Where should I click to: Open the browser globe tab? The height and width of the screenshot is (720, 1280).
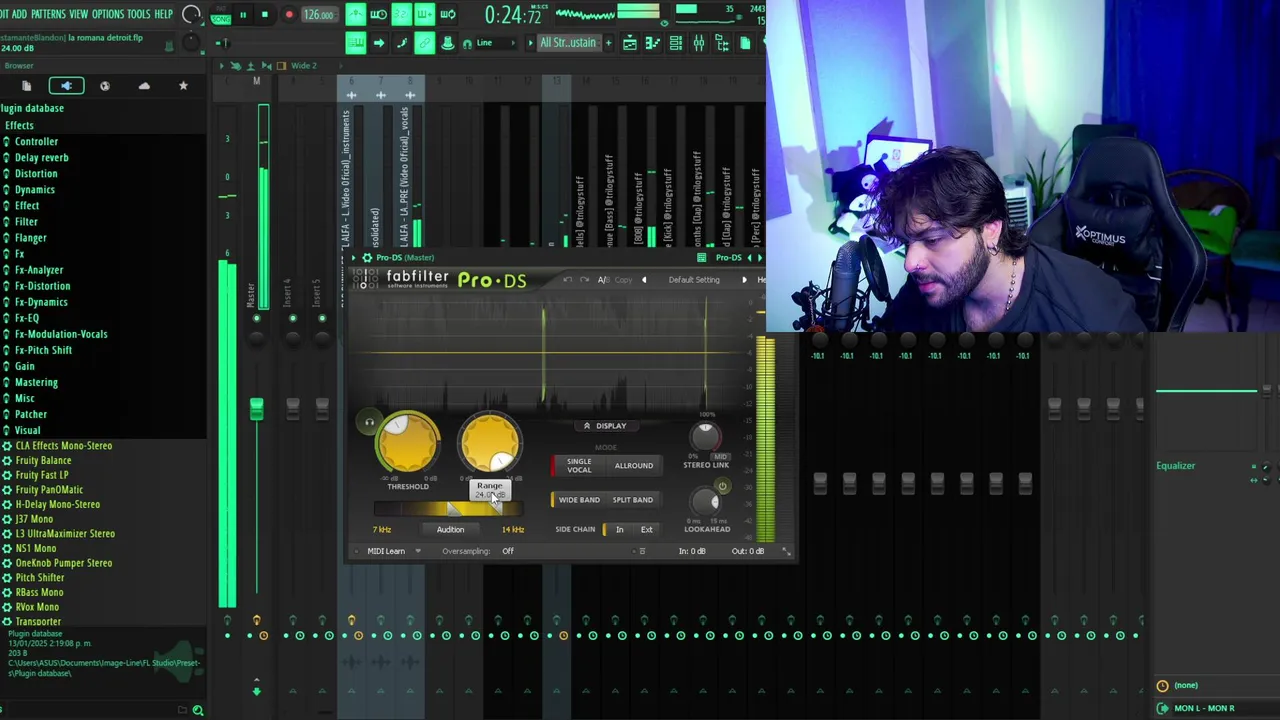[x=105, y=86]
